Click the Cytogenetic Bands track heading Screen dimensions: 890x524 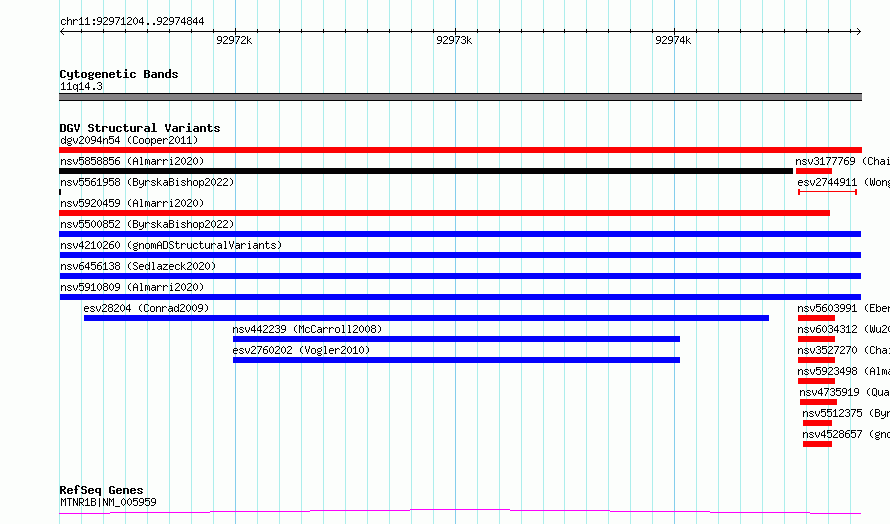(119, 74)
